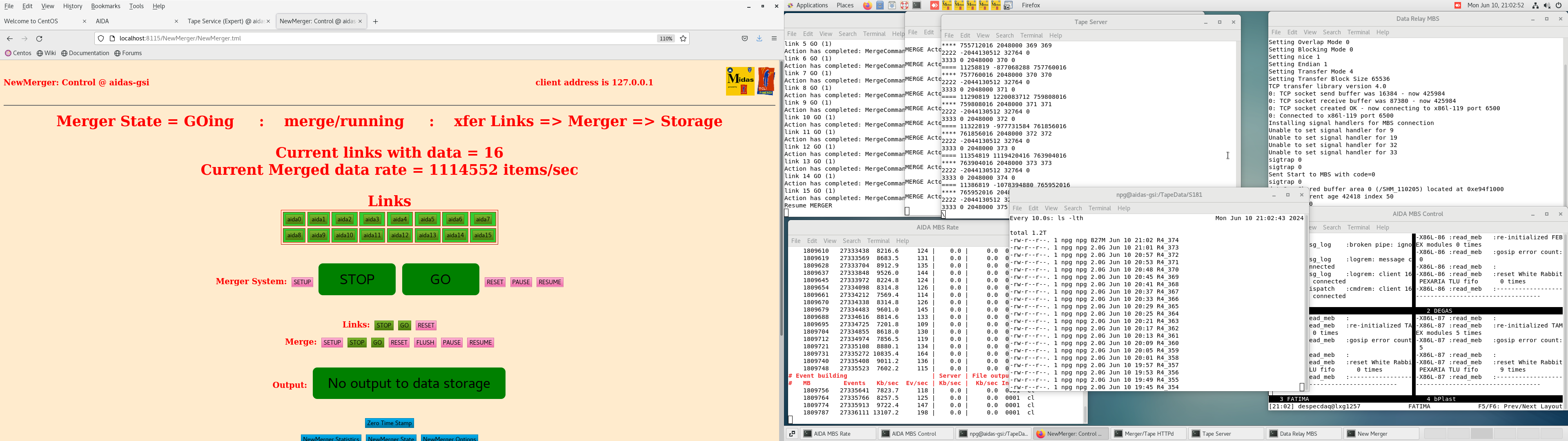Open Firefox downloads arrow icon
This screenshot has width=1568, height=441.
(x=759, y=38)
